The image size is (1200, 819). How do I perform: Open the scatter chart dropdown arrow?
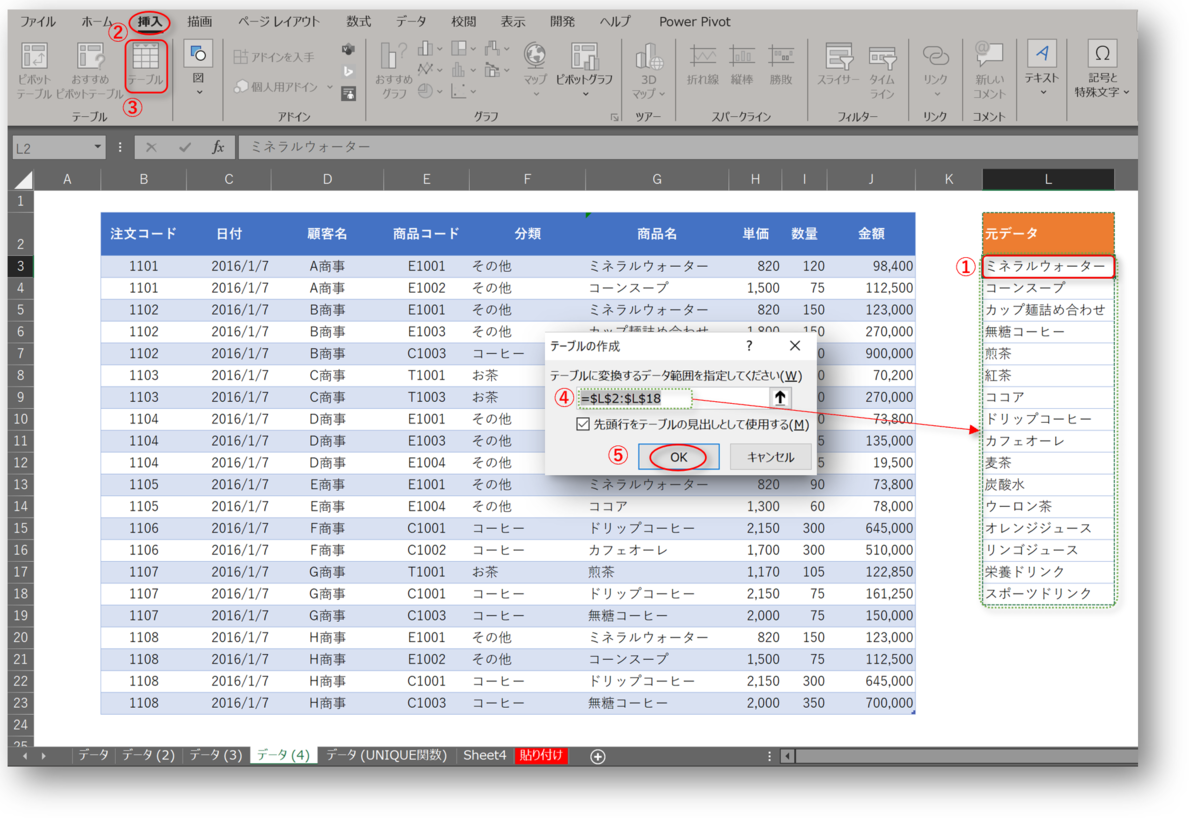coord(473,92)
